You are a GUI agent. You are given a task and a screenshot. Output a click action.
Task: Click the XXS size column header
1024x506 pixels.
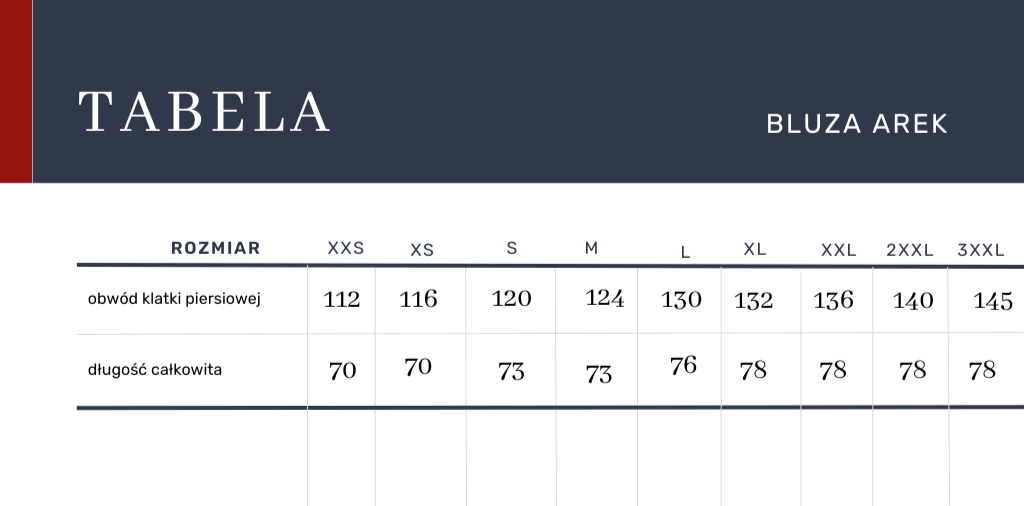pos(346,248)
